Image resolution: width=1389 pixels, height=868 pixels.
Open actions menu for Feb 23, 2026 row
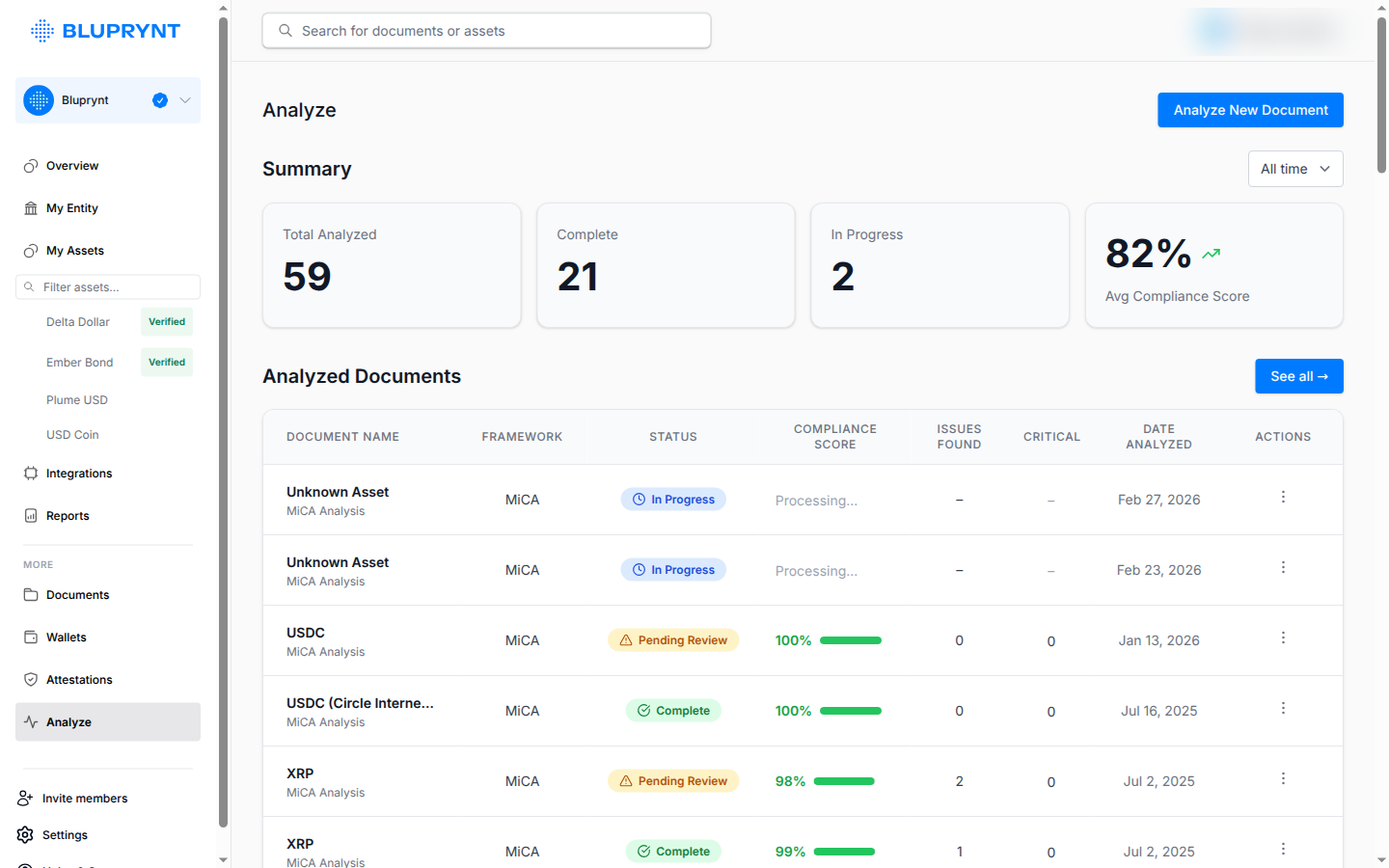[x=1283, y=567]
